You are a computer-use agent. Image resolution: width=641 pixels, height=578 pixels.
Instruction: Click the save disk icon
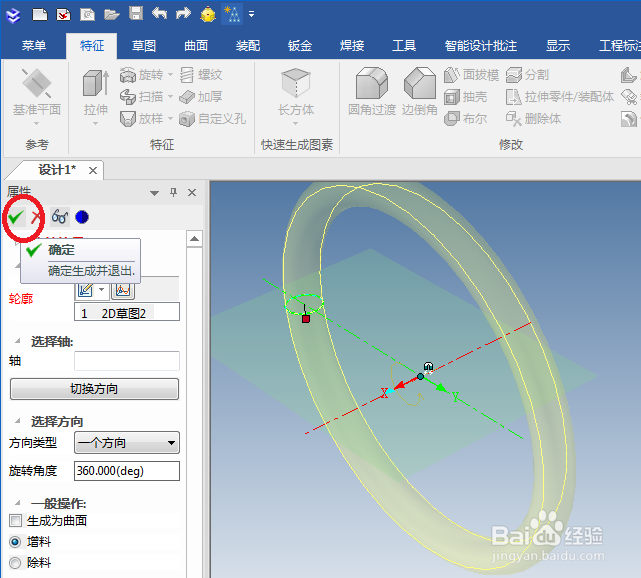point(136,14)
